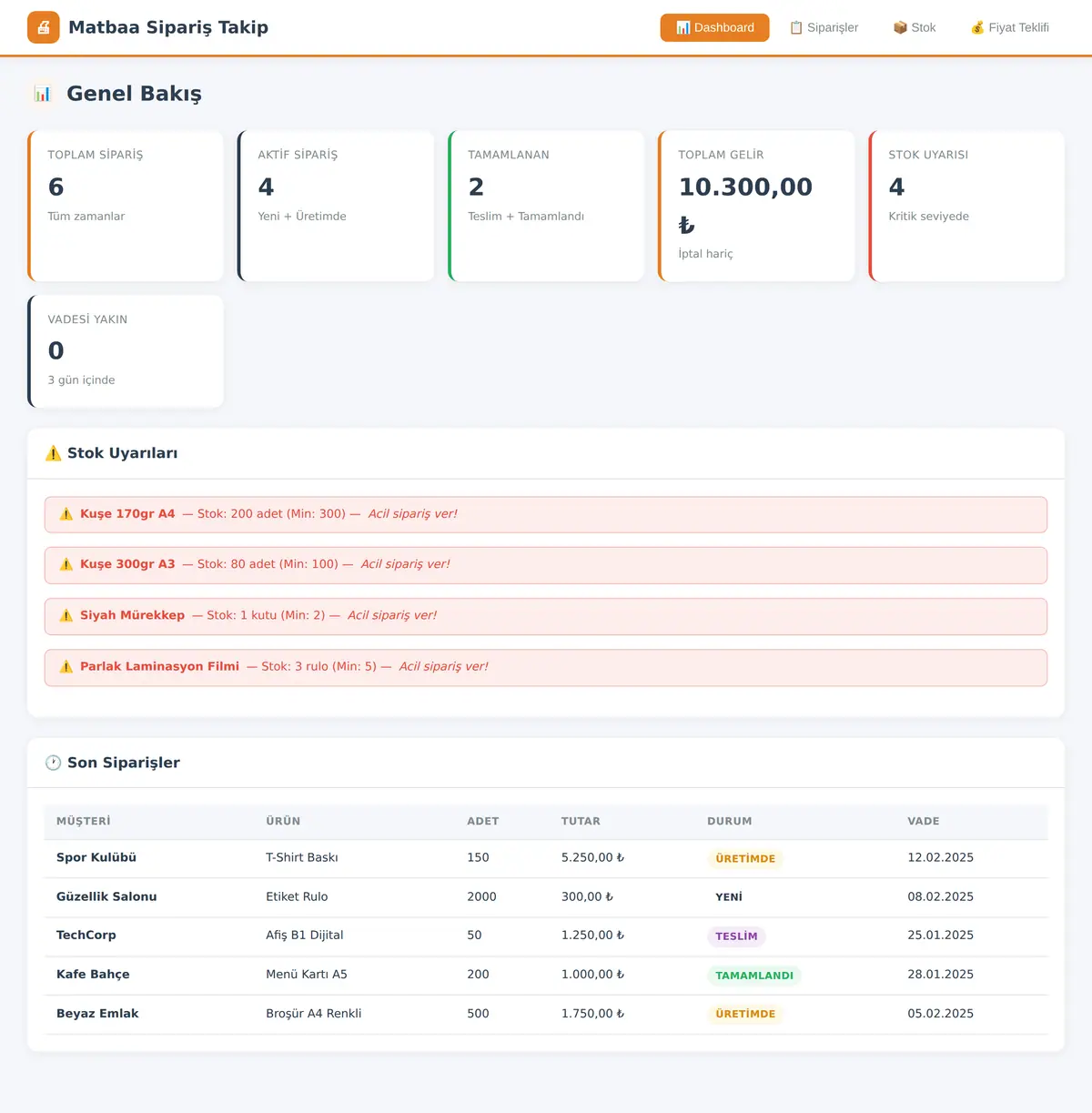Select the Beyaz Emlak customer cell

click(97, 1013)
